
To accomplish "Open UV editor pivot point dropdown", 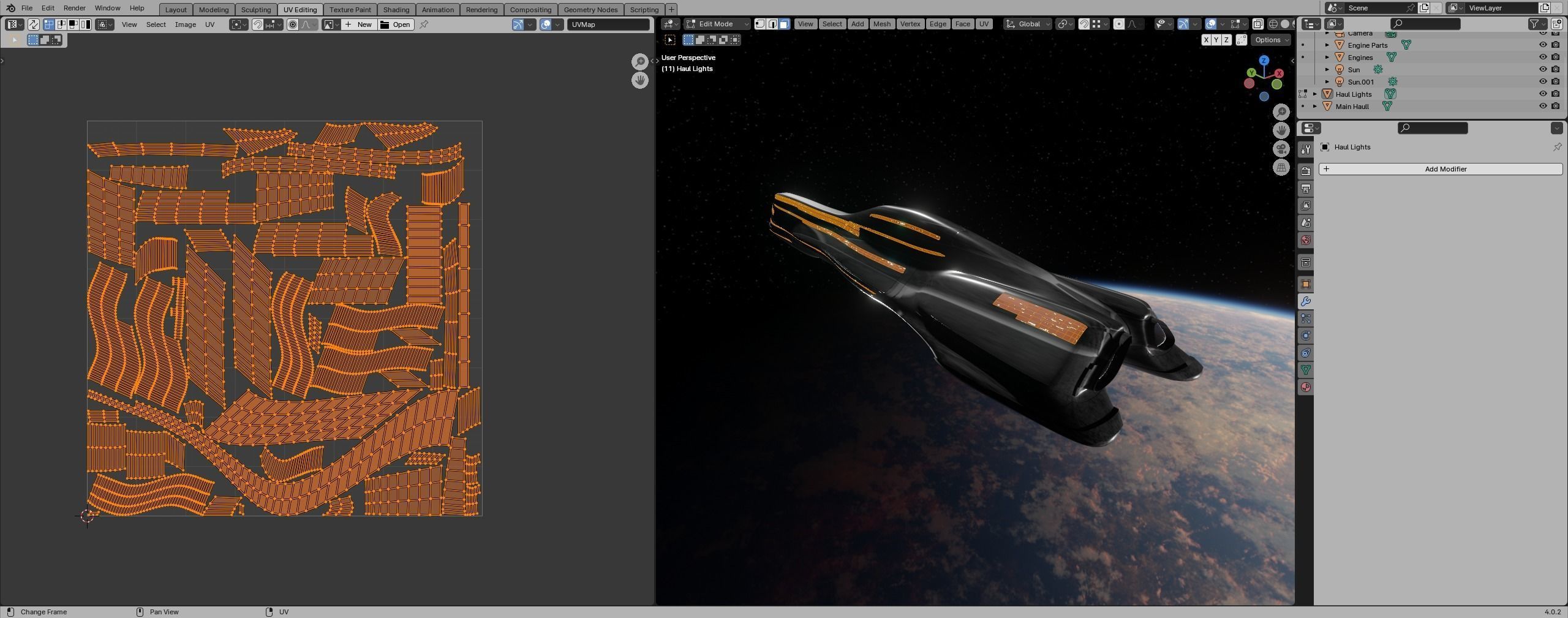I will 239,24.
